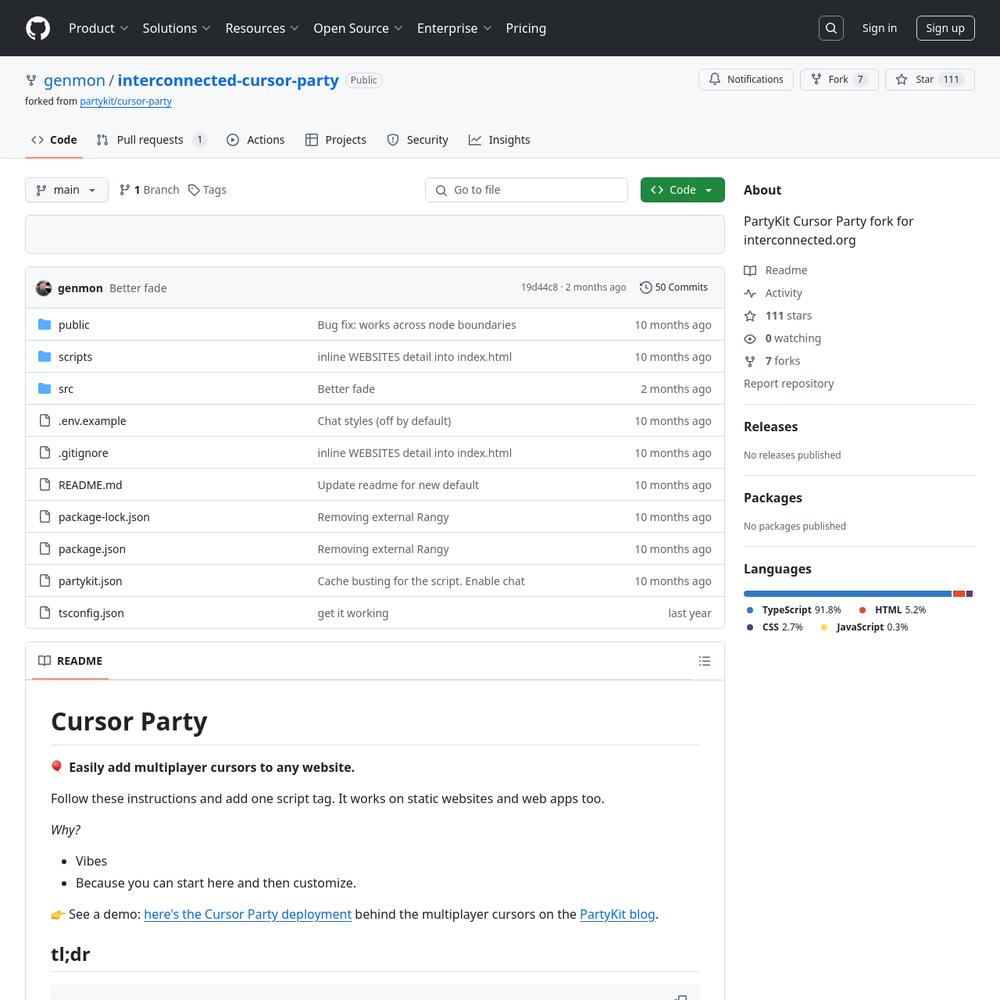Click the 50 Commits history icon
The image size is (1000, 1000).
[646, 288]
